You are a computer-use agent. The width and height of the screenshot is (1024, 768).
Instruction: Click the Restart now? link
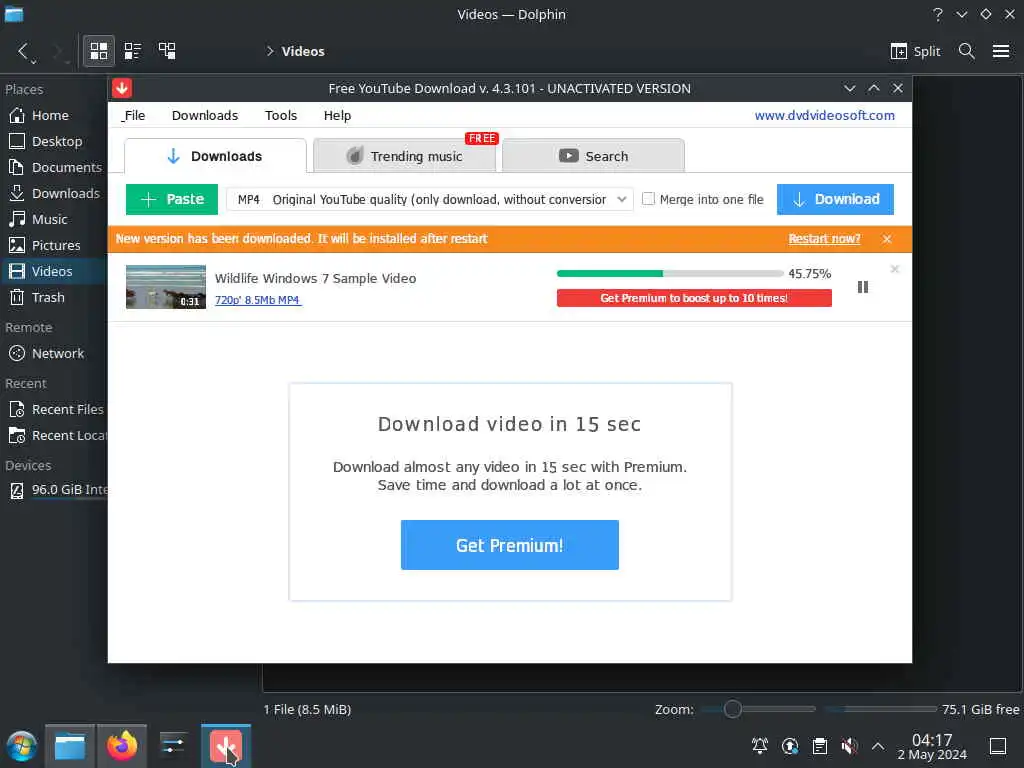824,239
